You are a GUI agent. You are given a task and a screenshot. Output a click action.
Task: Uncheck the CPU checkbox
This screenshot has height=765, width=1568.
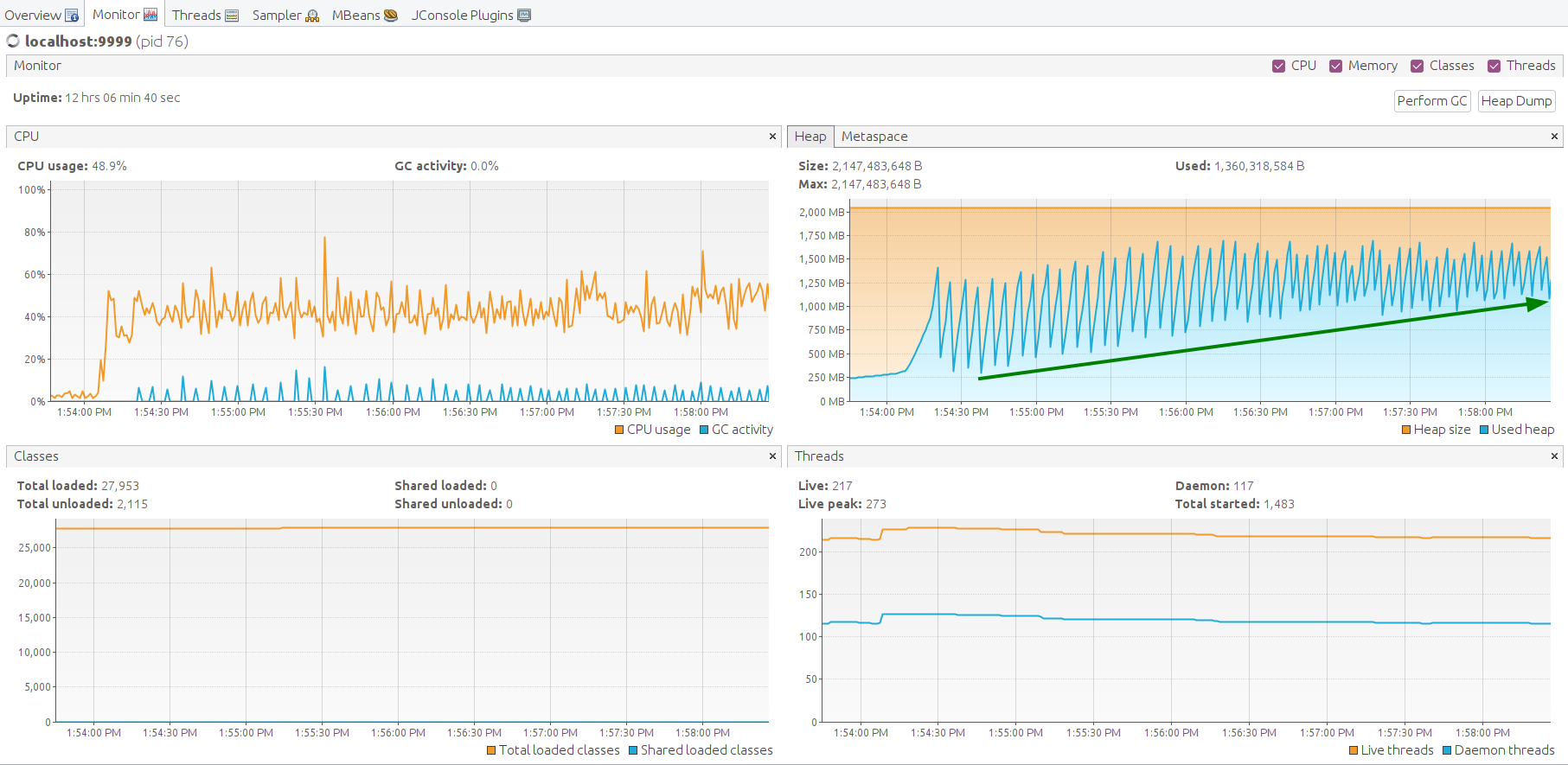pyautogui.click(x=1278, y=67)
